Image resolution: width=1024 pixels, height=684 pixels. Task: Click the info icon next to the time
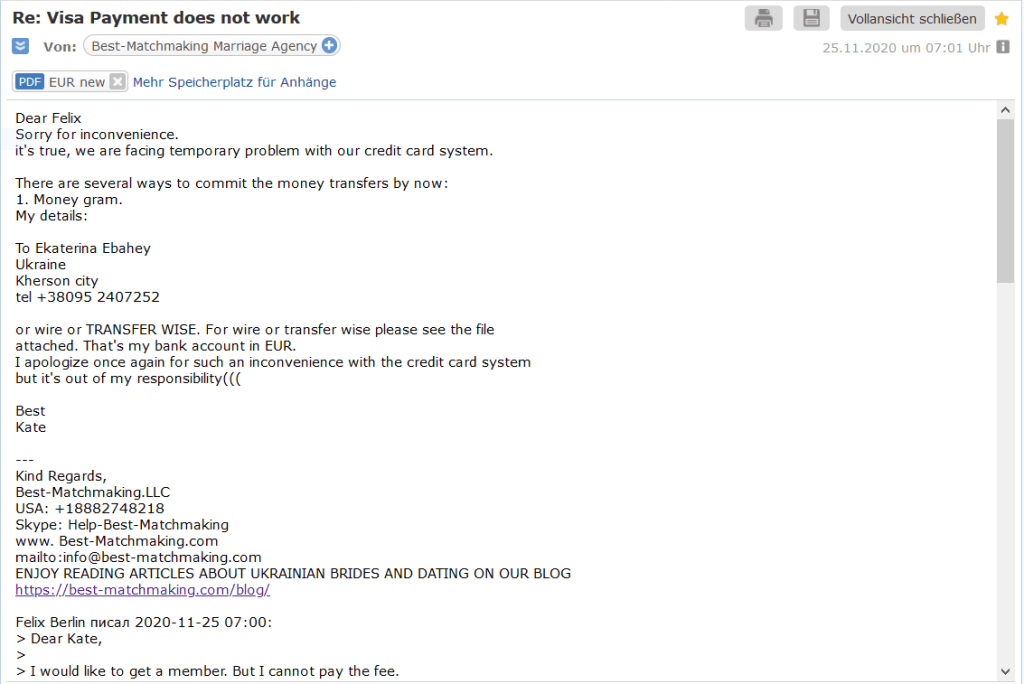(x=1003, y=47)
